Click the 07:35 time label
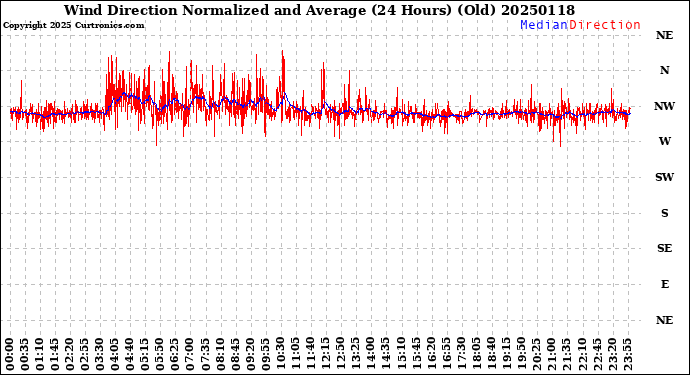Image resolution: width=690 pixels, height=375 pixels. pyautogui.click(x=206, y=354)
